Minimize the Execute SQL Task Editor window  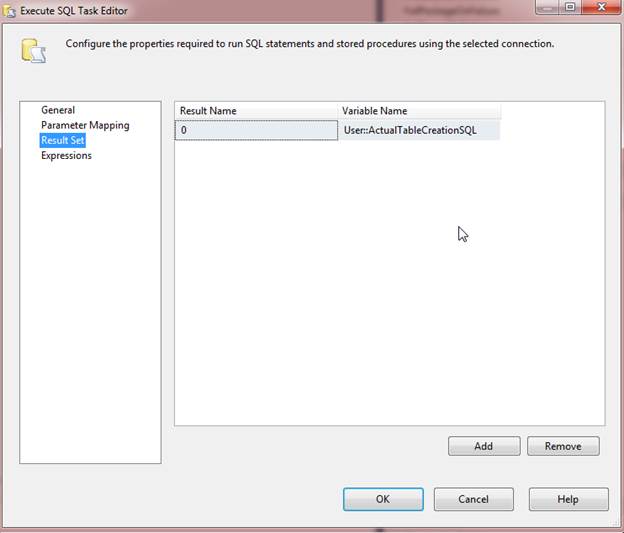(547, 8)
